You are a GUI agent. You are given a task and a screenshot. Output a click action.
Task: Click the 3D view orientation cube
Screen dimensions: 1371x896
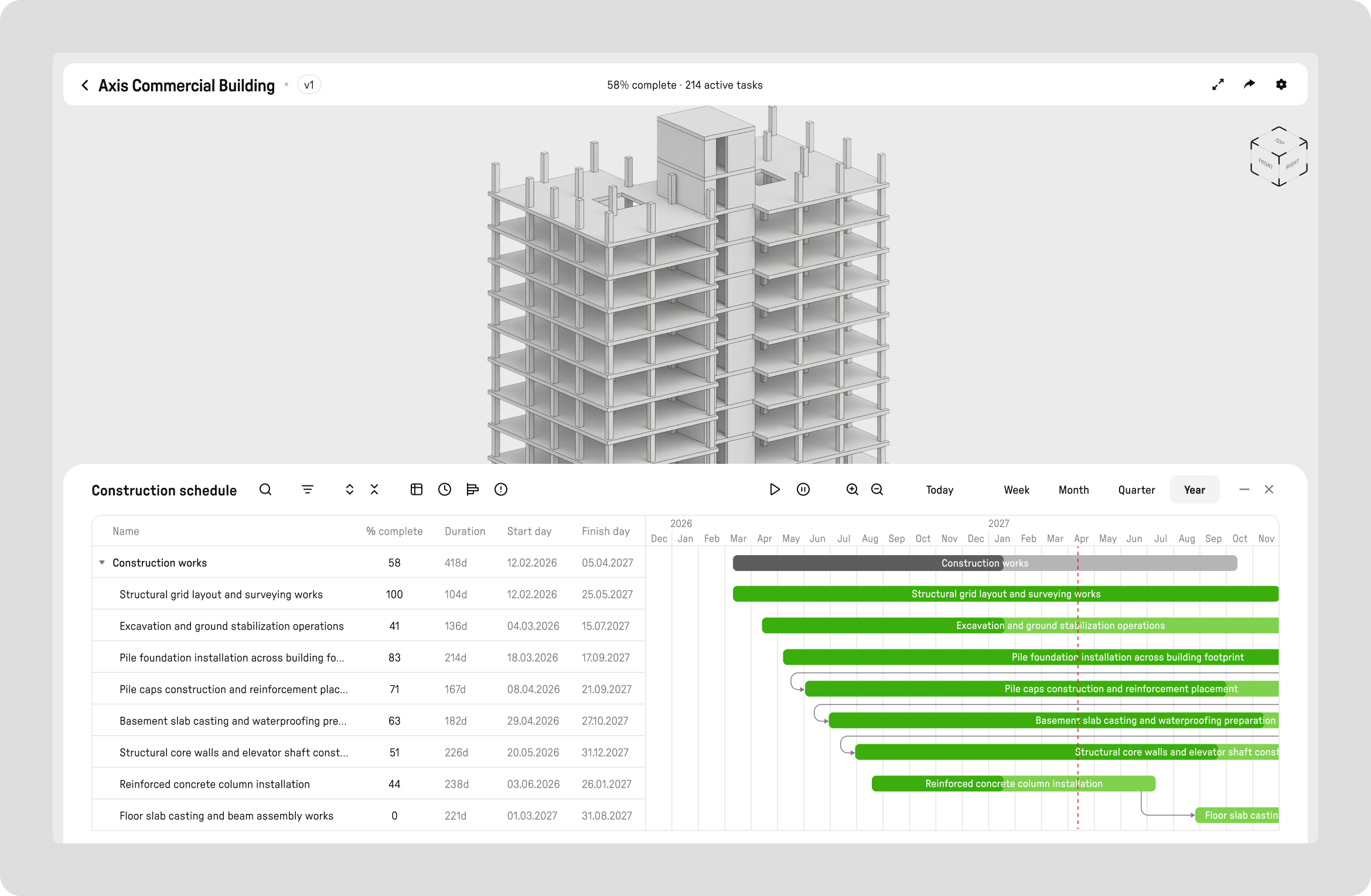(1279, 156)
